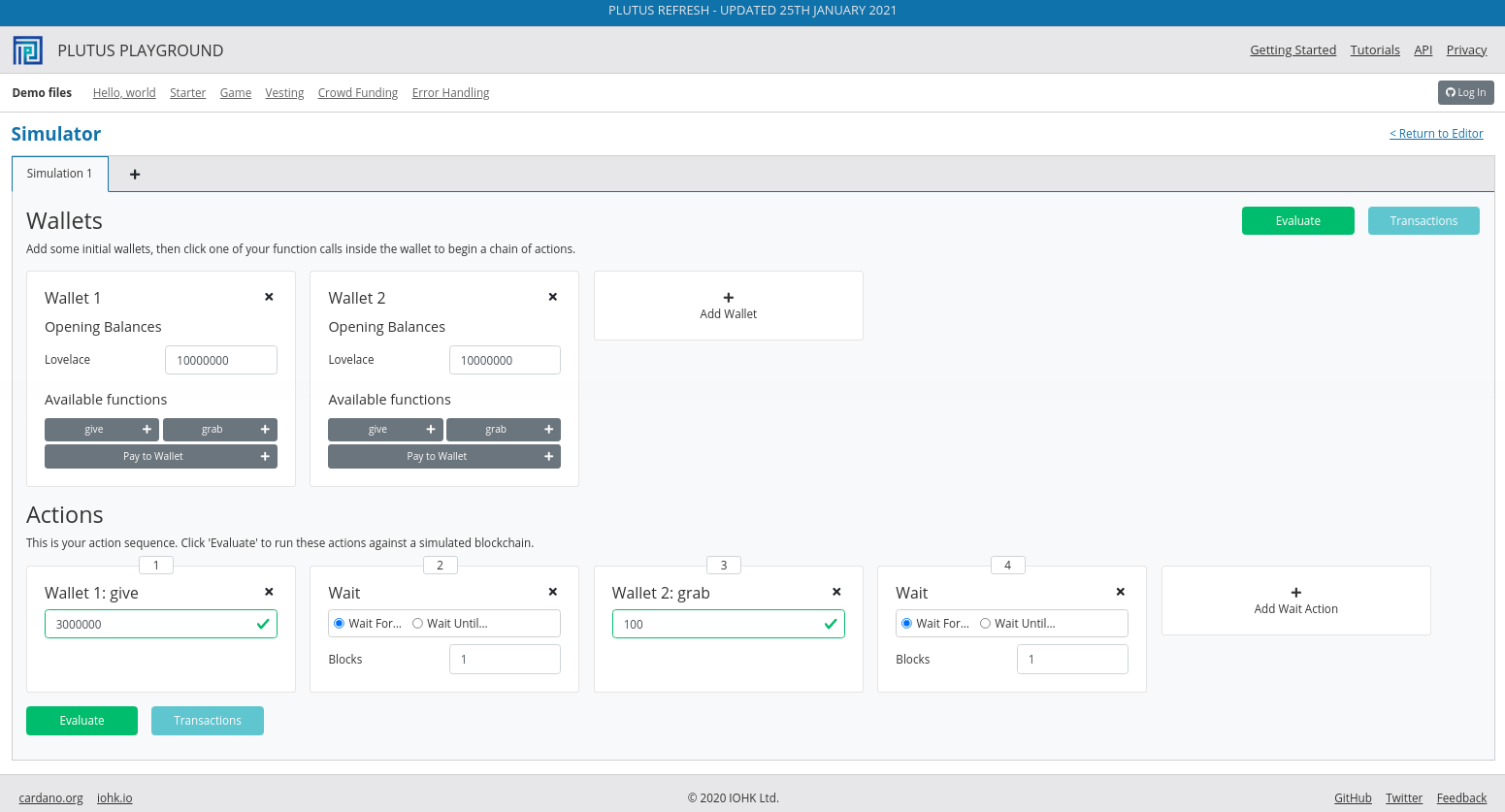Click Wallet 1 Lovelace balance field
Viewport: 1505px width, 812px height.
click(220, 360)
